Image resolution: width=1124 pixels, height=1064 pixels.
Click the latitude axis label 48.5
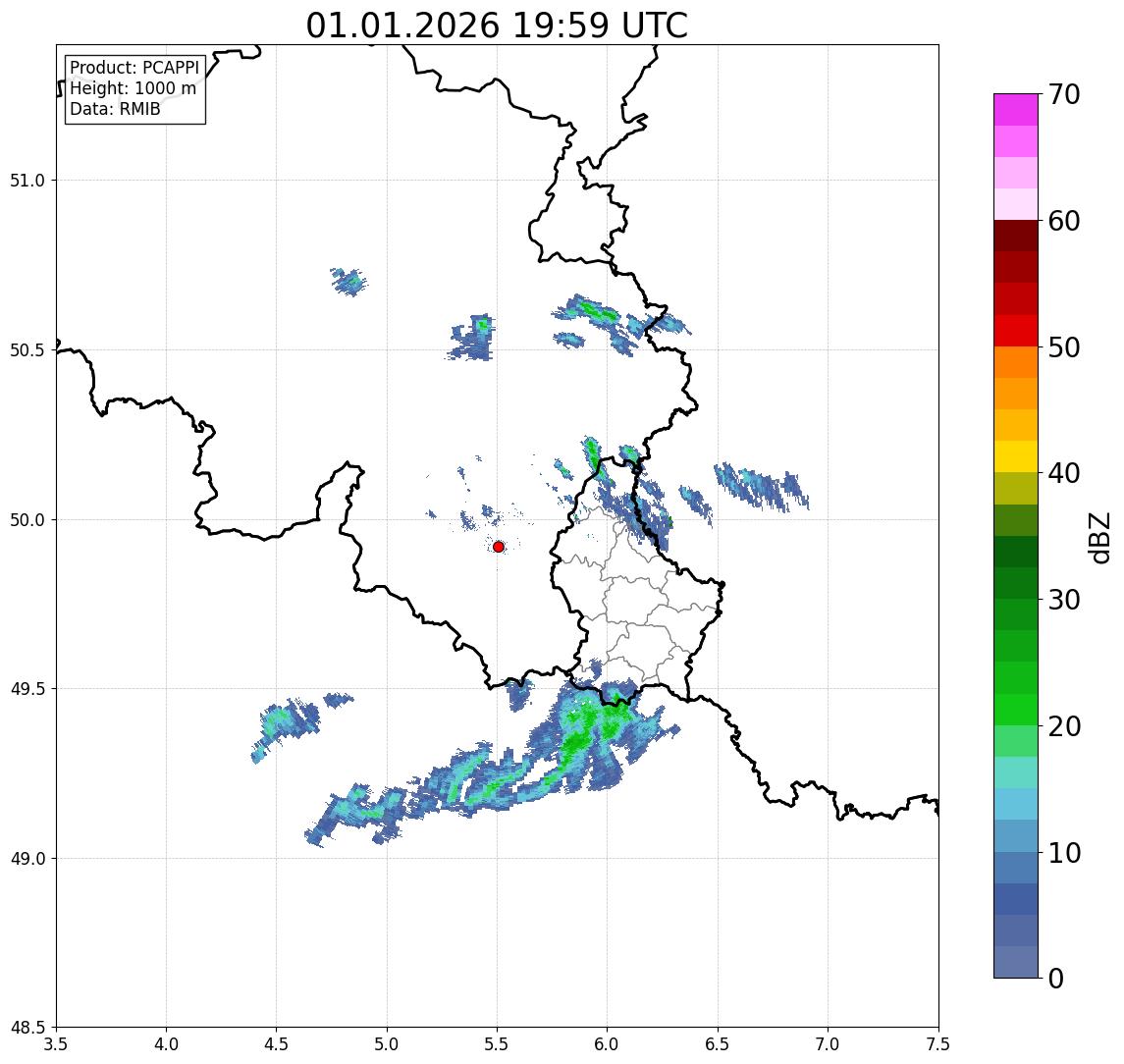(x=27, y=1028)
